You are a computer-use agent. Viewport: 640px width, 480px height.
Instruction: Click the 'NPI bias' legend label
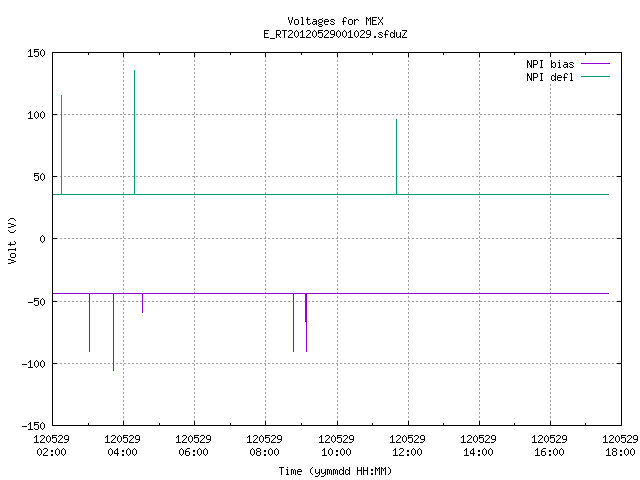[550, 64]
